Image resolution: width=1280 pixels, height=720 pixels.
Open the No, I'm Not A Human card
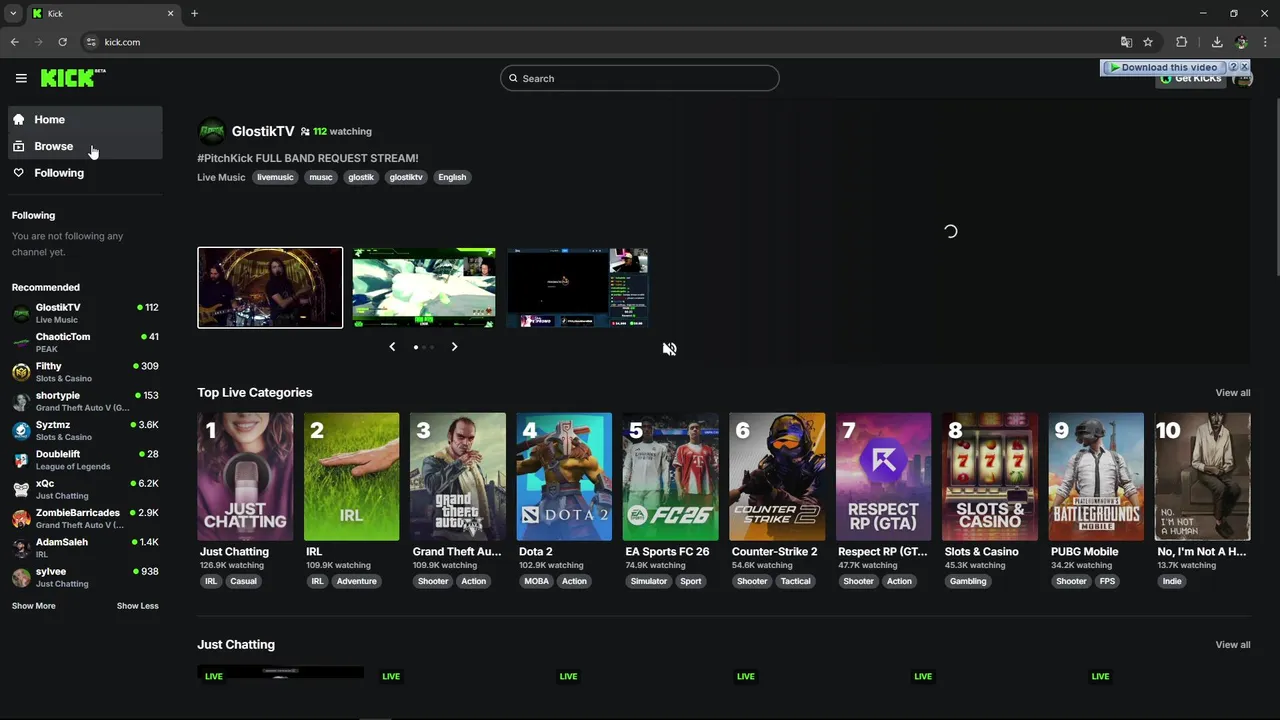(x=1202, y=477)
